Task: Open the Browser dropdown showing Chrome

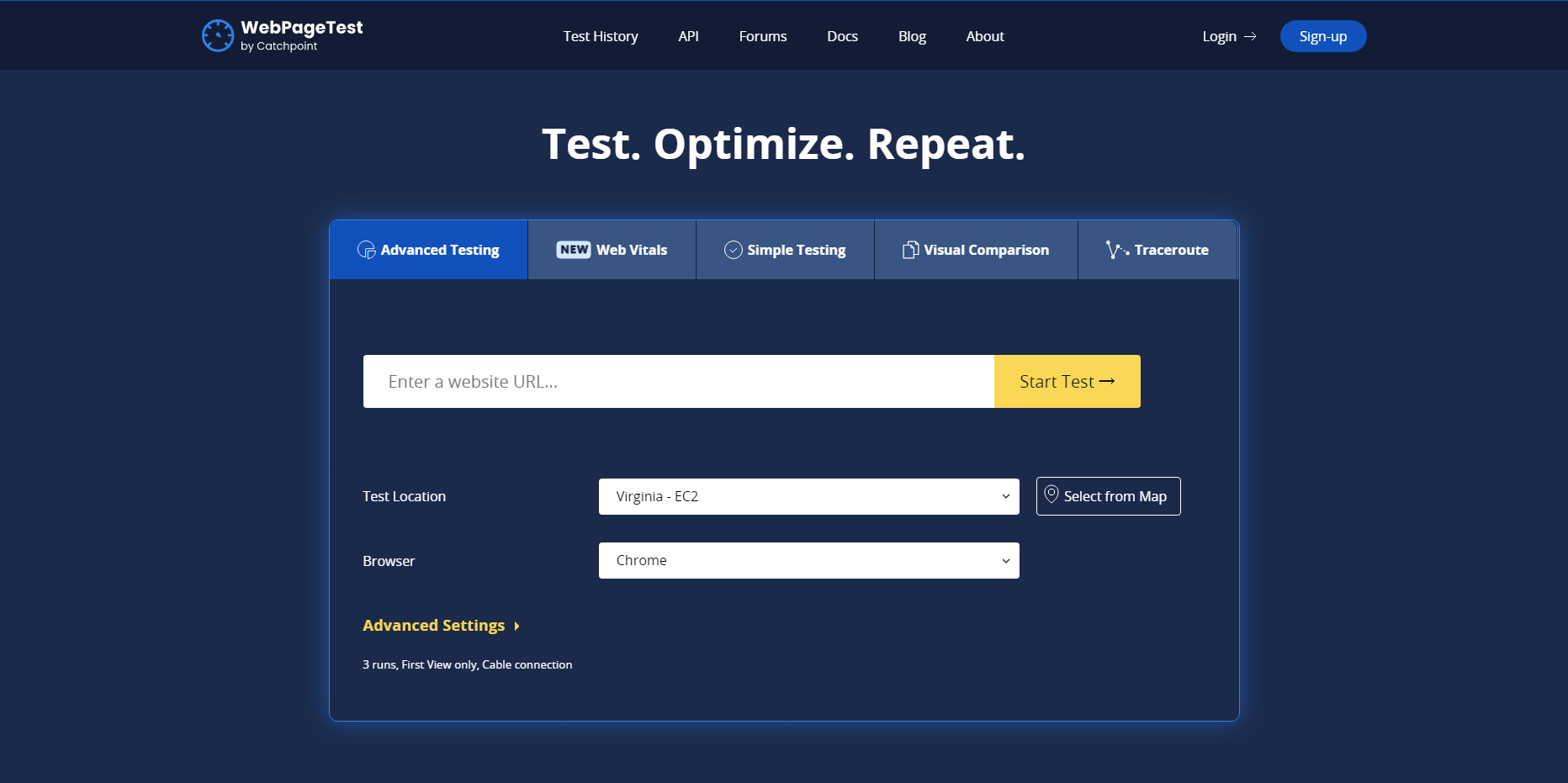Action: 808,560
